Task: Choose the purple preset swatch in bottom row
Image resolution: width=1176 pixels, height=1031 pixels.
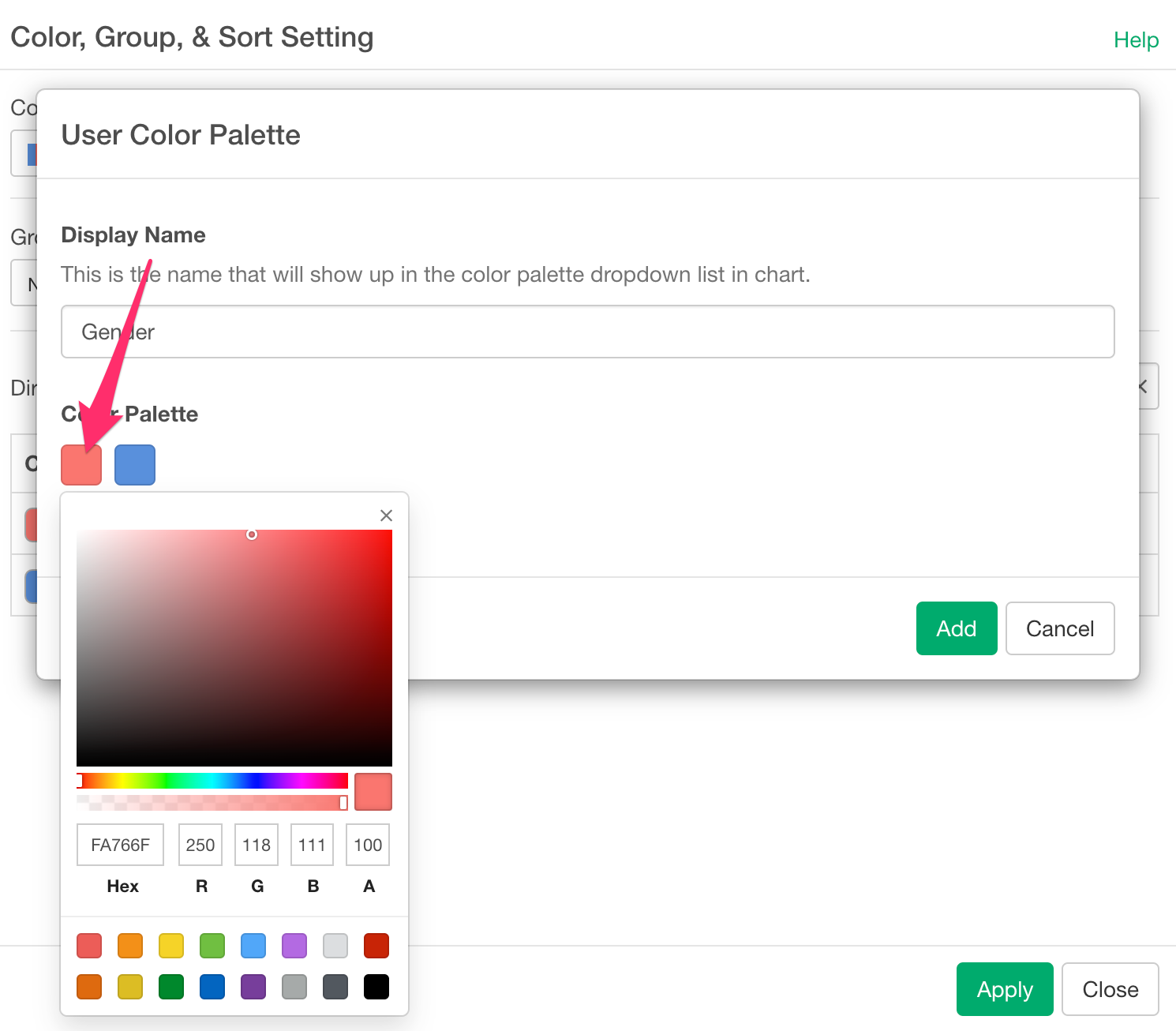Action: [253, 987]
